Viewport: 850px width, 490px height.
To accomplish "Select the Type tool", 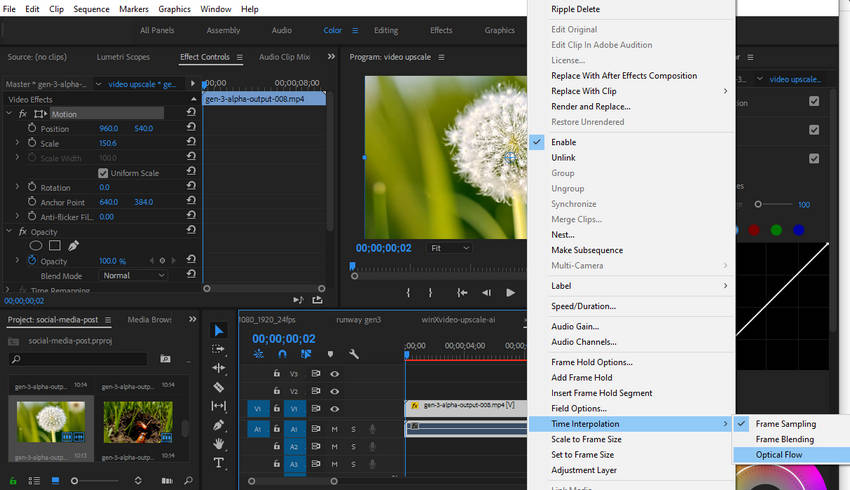I will click(x=218, y=462).
